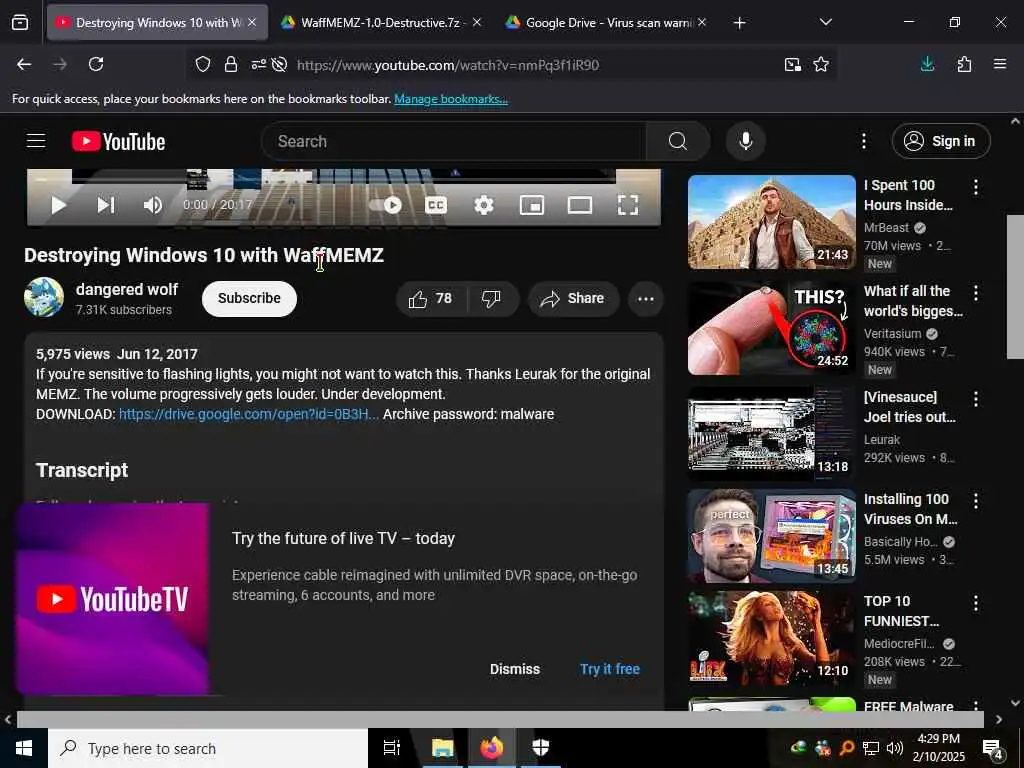Open options menu for MrBeast video
The image size is (1024, 768).
click(x=975, y=187)
